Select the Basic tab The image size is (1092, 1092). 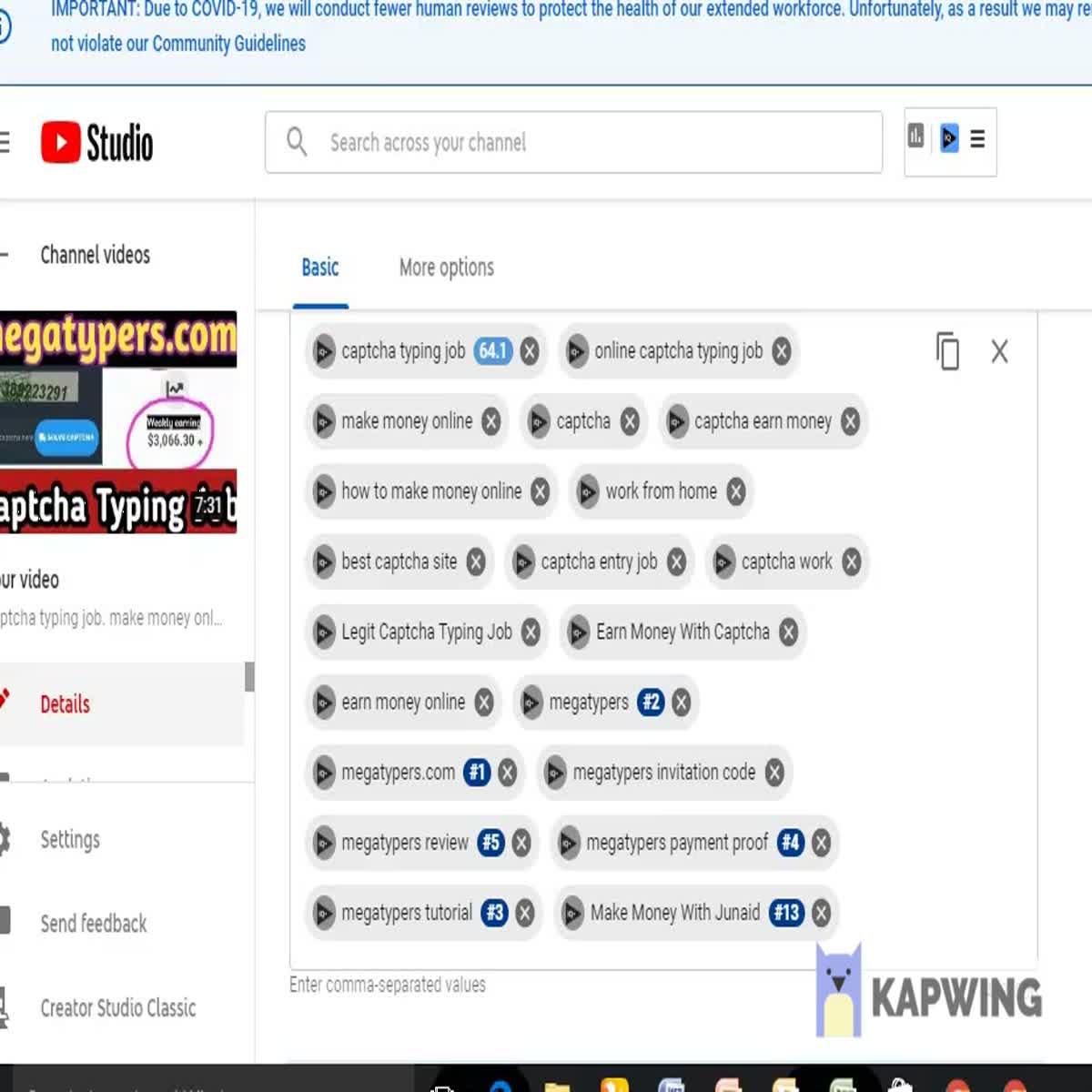click(x=320, y=268)
